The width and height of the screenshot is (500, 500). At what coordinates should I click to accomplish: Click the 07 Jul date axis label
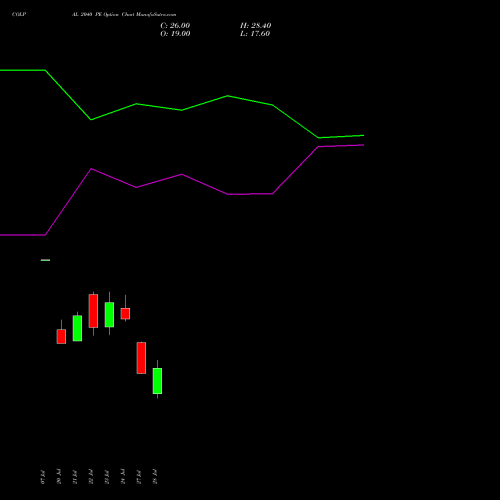click(x=43, y=477)
